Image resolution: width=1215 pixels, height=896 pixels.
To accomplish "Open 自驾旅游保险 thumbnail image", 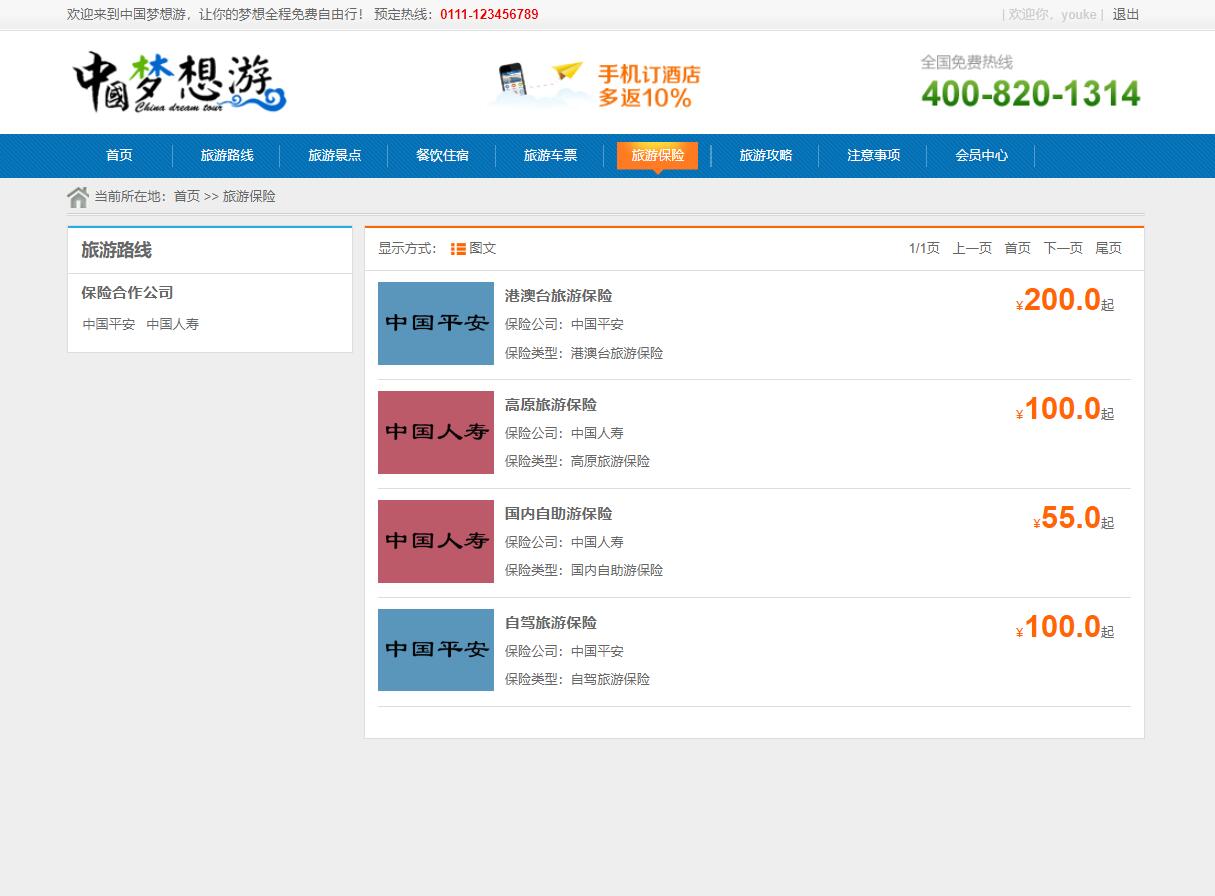I will coord(435,650).
